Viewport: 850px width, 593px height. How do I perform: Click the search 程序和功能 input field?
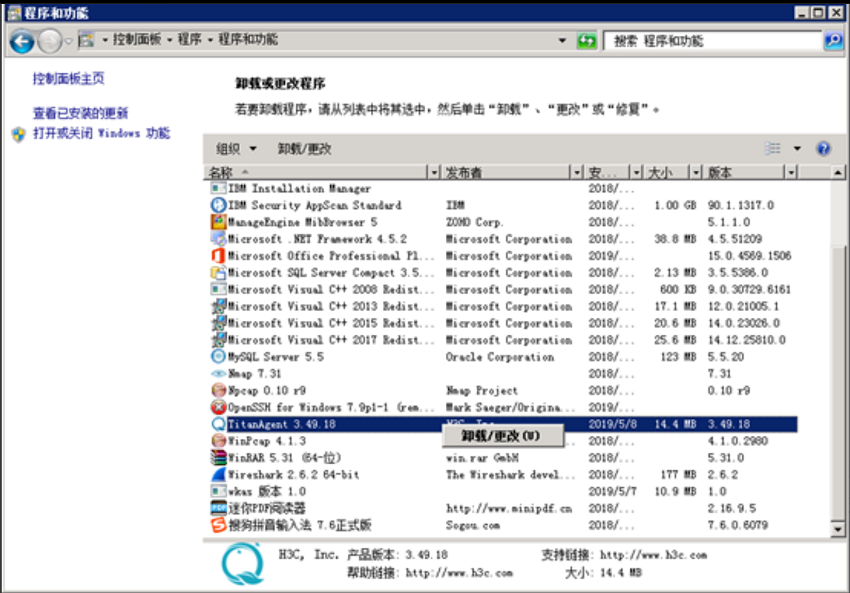click(x=713, y=41)
